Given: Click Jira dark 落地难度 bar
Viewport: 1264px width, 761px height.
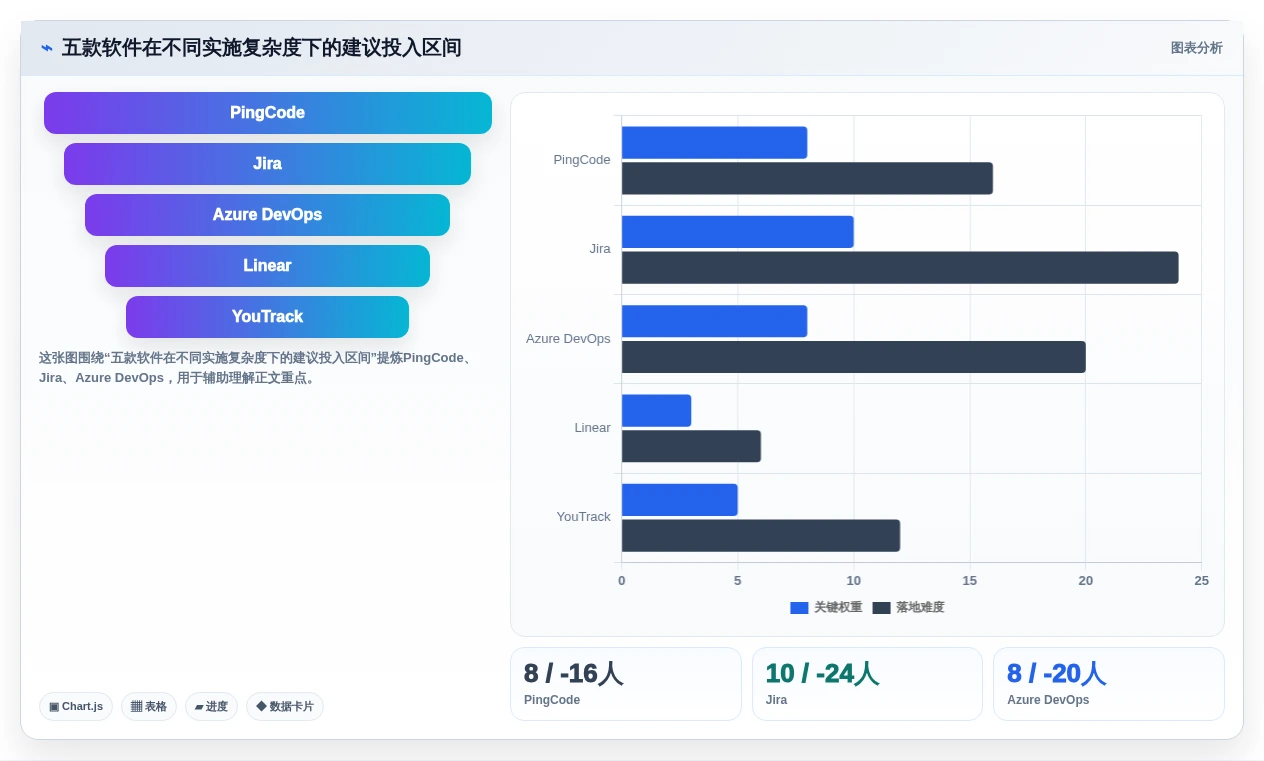Looking at the screenshot, I should 900,268.
